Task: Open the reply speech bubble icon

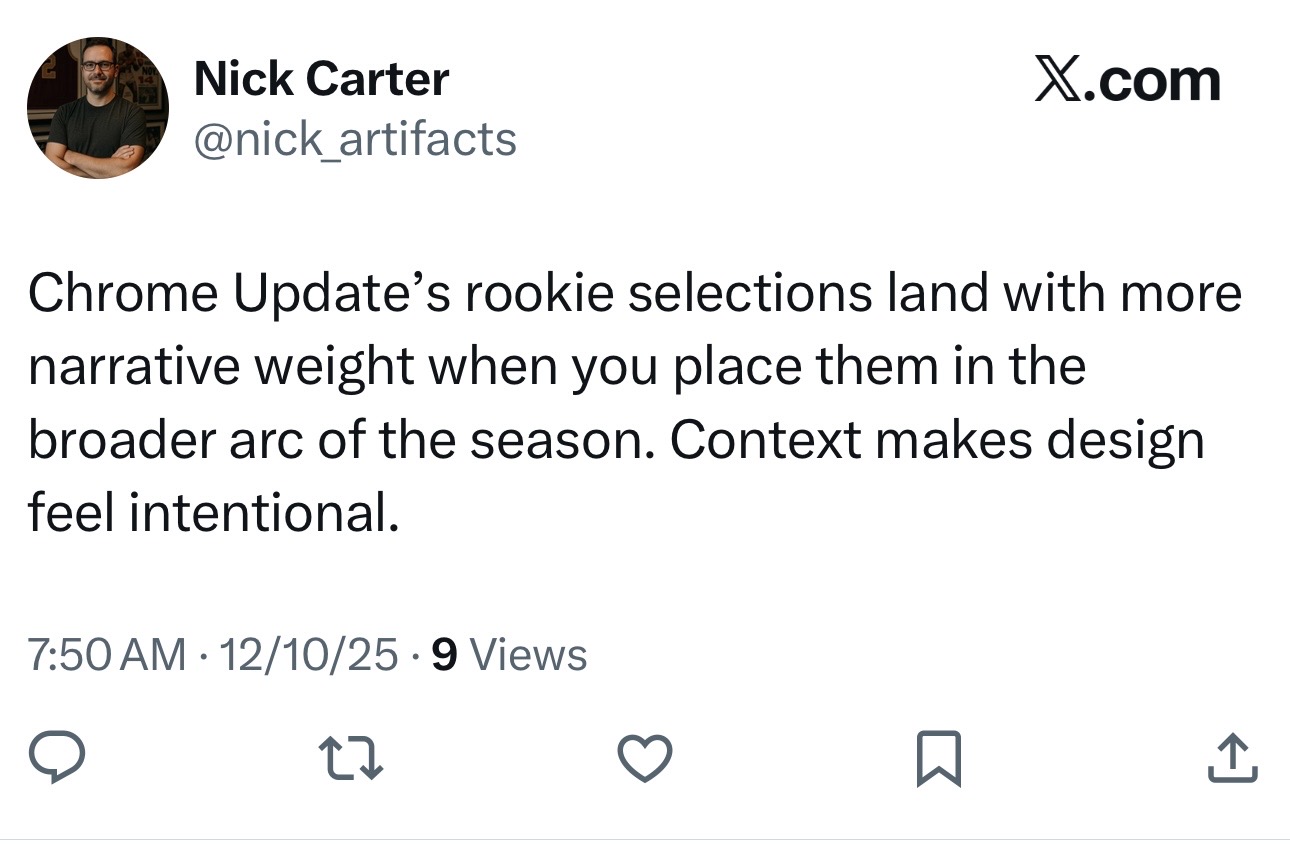Action: (x=56, y=759)
